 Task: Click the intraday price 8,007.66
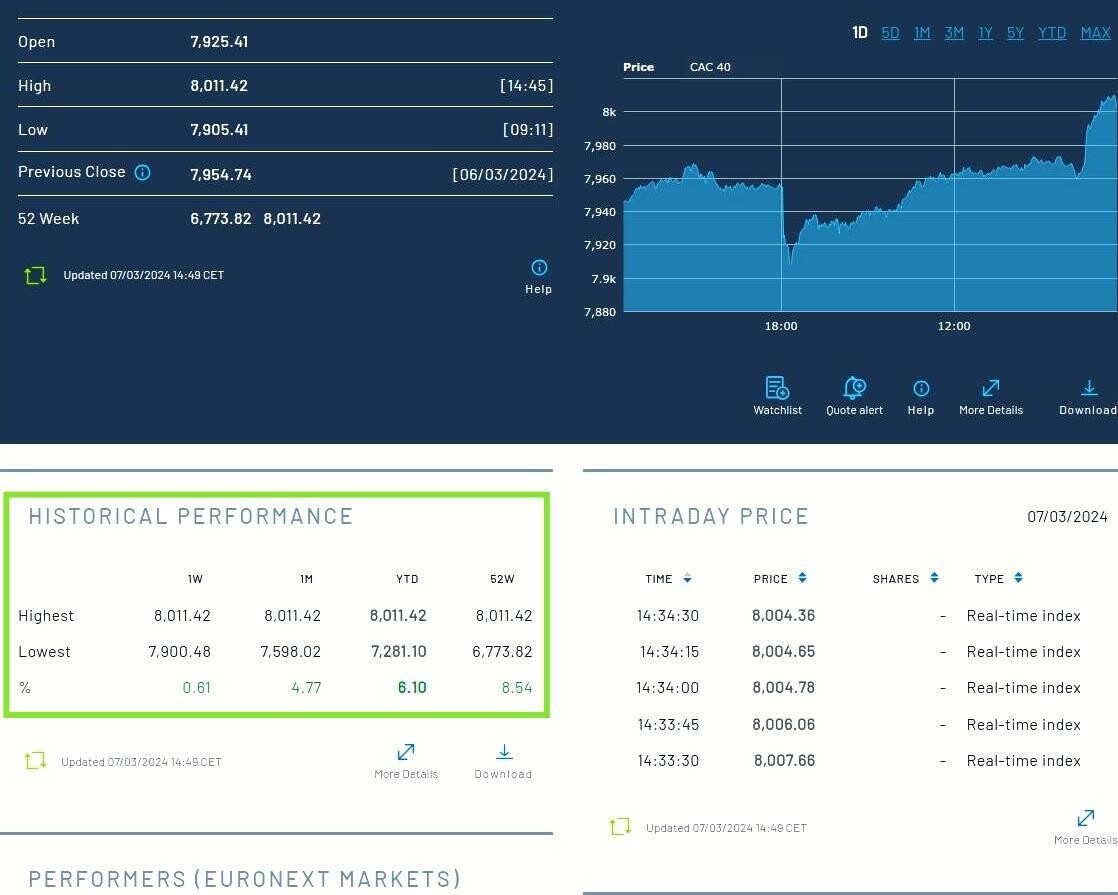coord(784,761)
